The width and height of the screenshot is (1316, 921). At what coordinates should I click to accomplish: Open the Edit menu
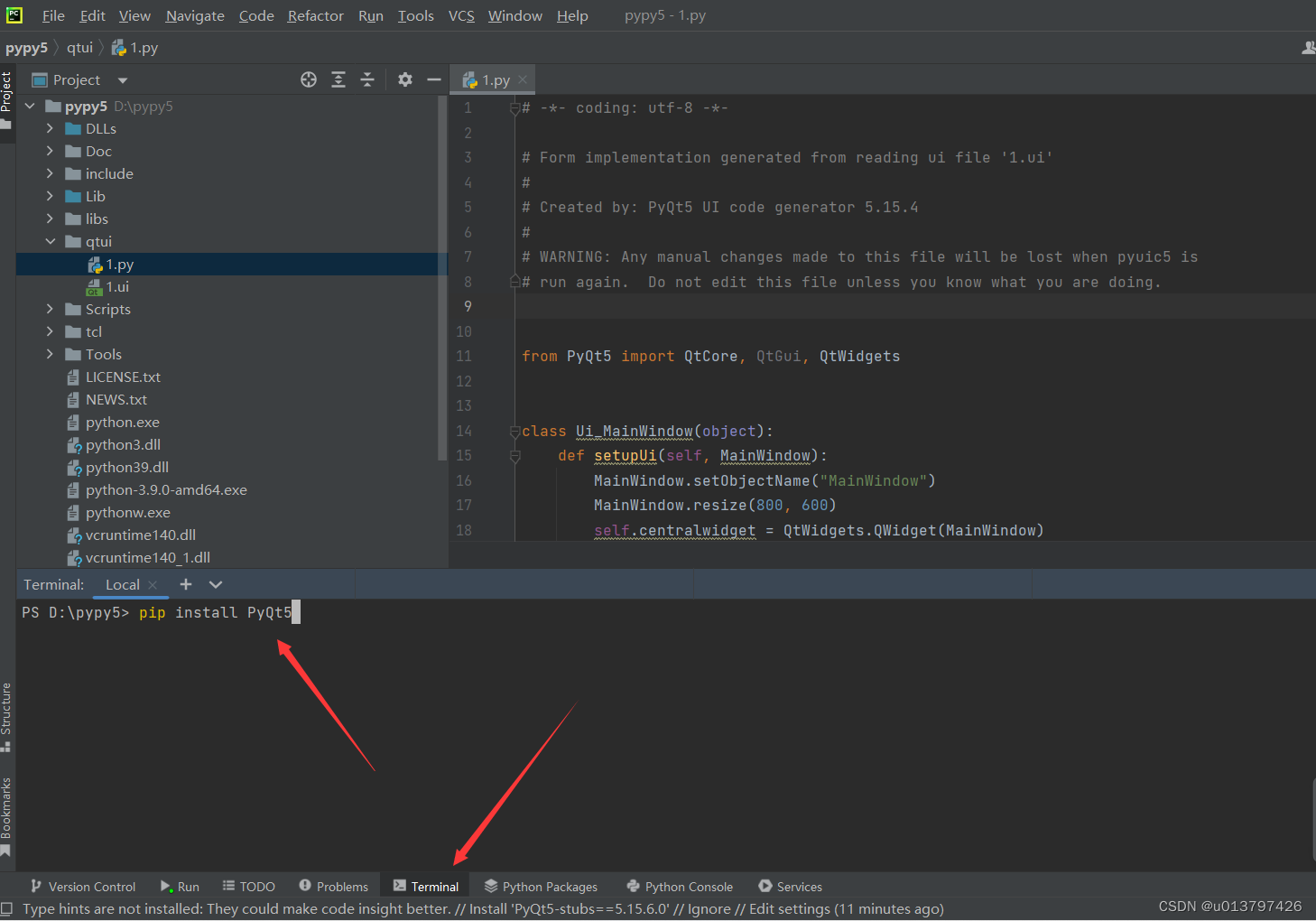pyautogui.click(x=92, y=15)
